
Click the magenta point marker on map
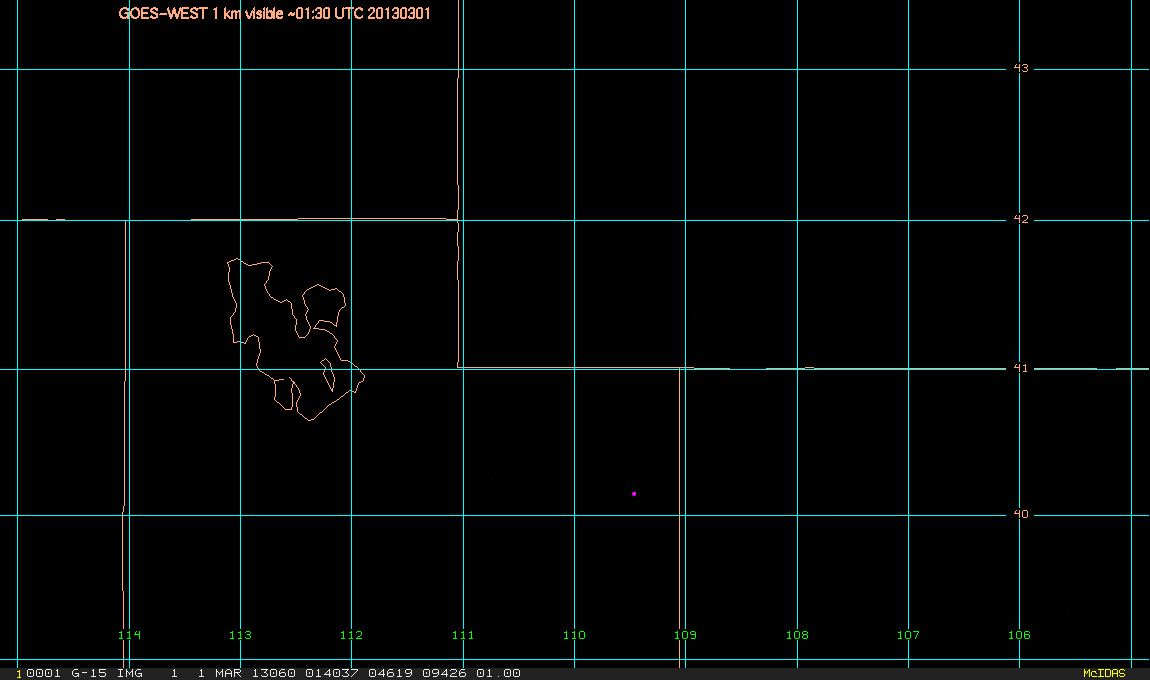coord(634,494)
